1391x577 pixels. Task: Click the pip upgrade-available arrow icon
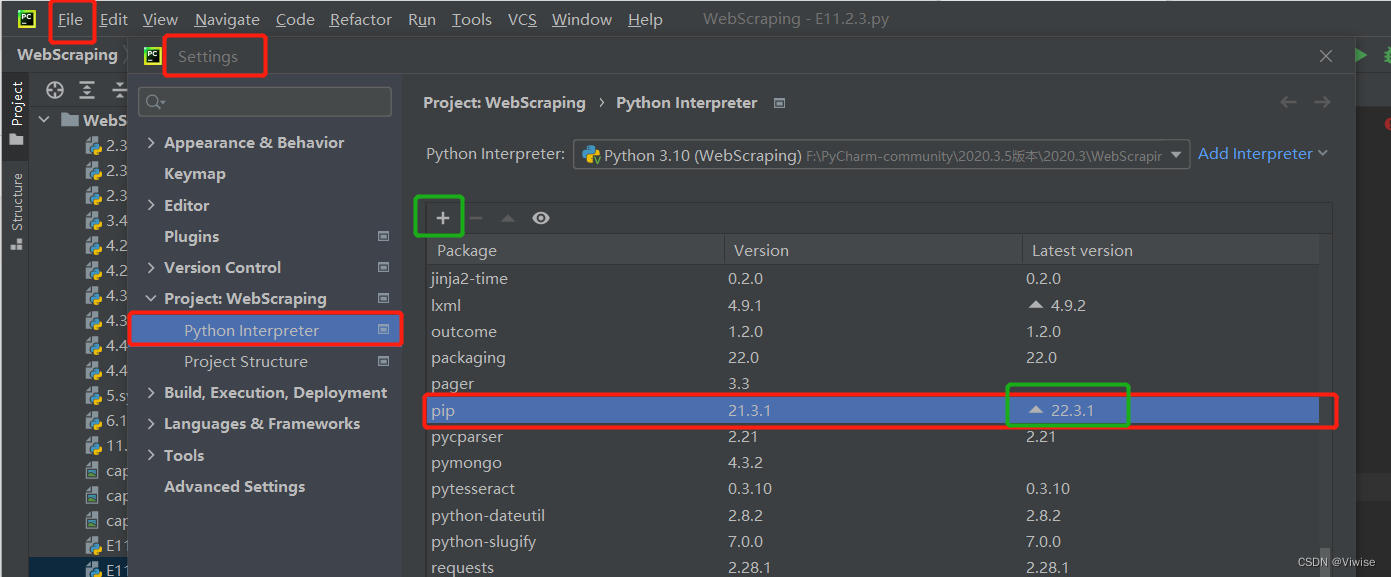pos(1036,410)
